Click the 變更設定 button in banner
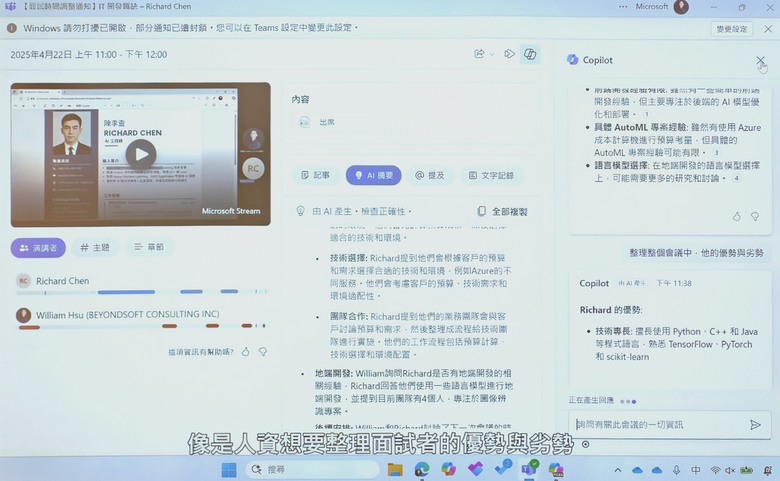This screenshot has height=481, width=780. tap(731, 29)
